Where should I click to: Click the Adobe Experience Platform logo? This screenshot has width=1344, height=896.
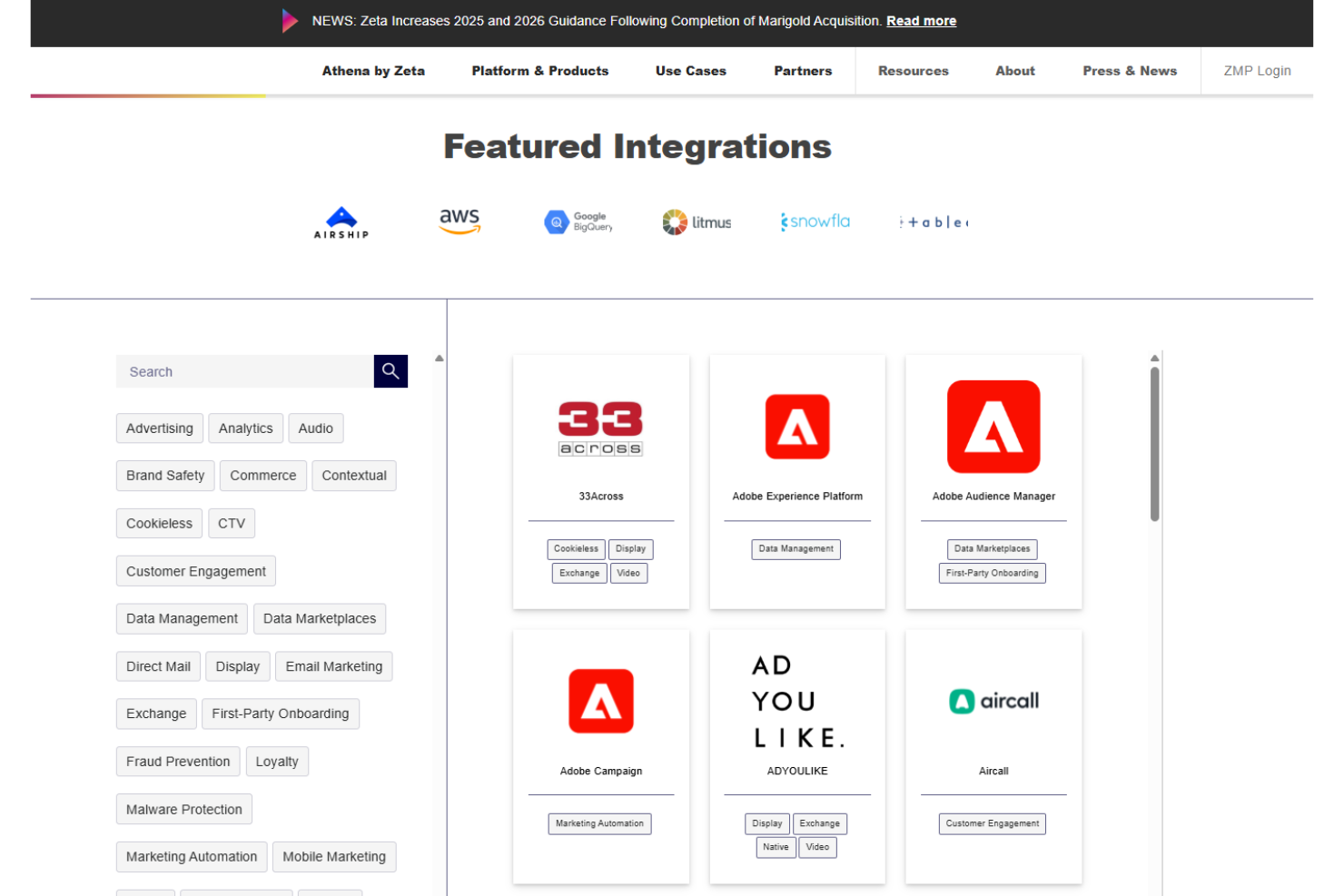(797, 427)
